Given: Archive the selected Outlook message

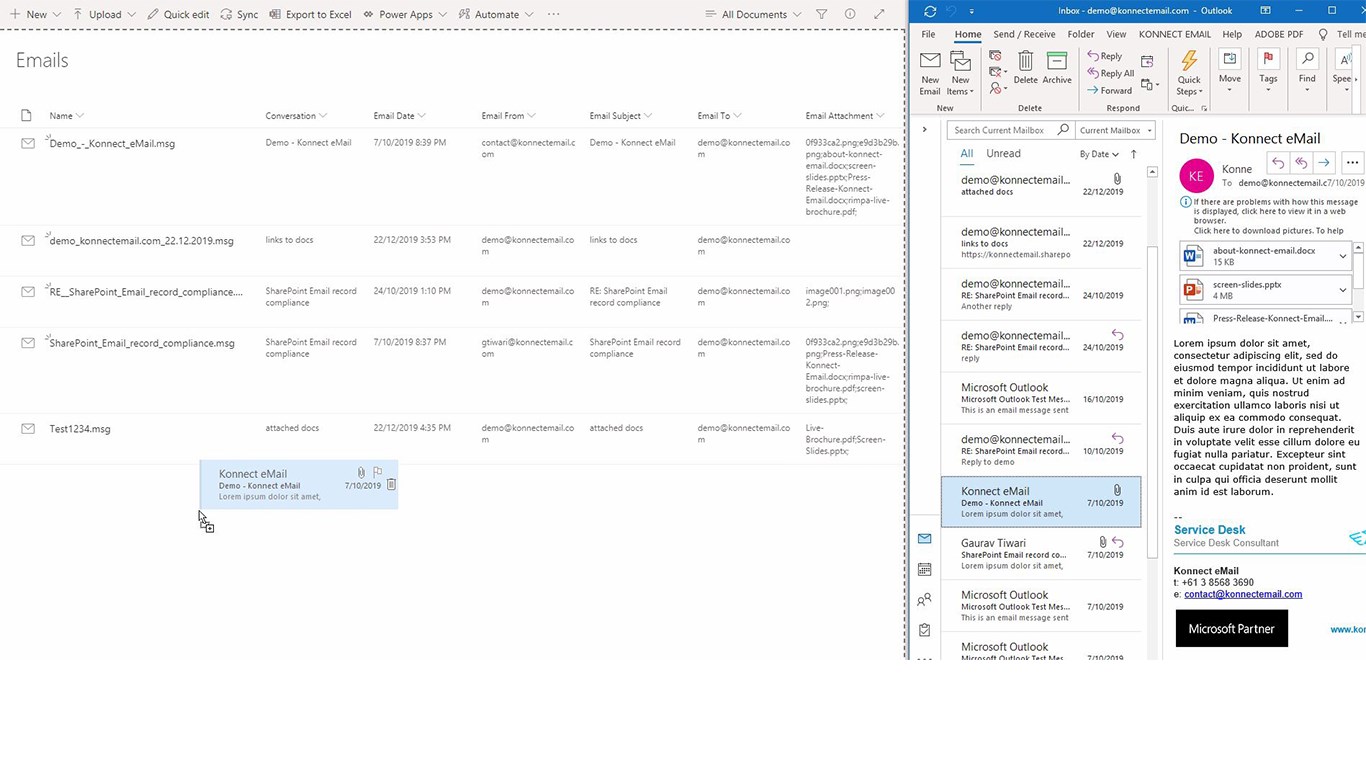Looking at the screenshot, I should (x=1057, y=68).
